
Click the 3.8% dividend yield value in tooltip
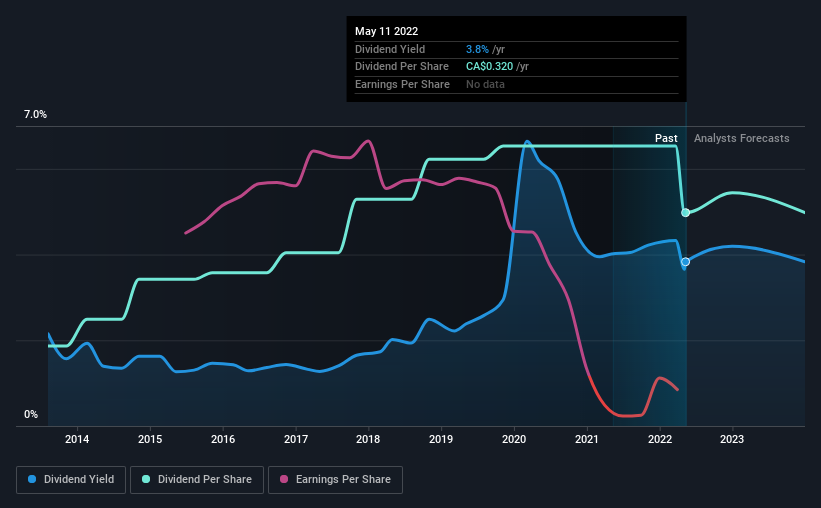477,49
